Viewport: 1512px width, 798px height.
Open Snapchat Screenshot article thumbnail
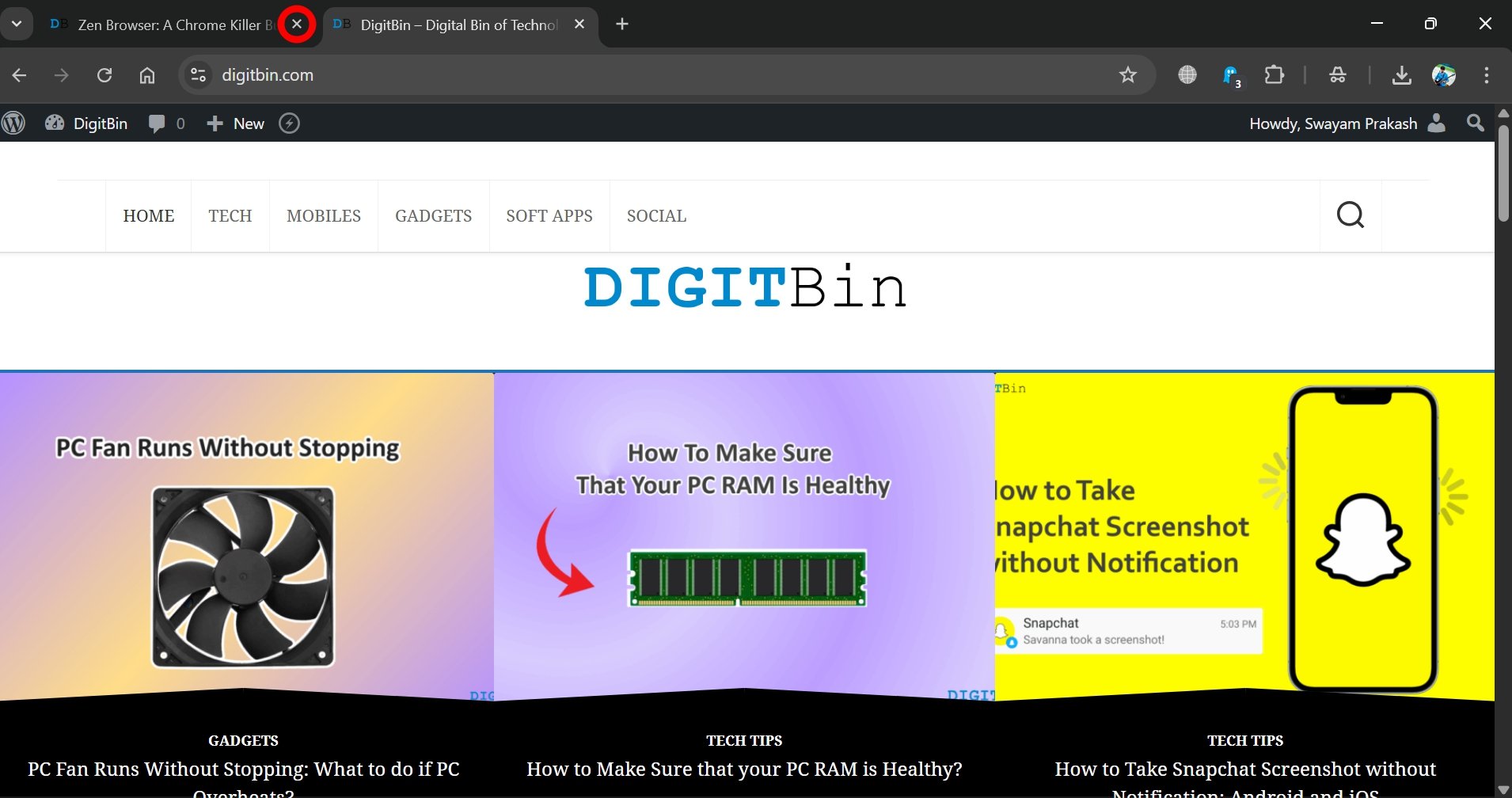tap(1244, 537)
